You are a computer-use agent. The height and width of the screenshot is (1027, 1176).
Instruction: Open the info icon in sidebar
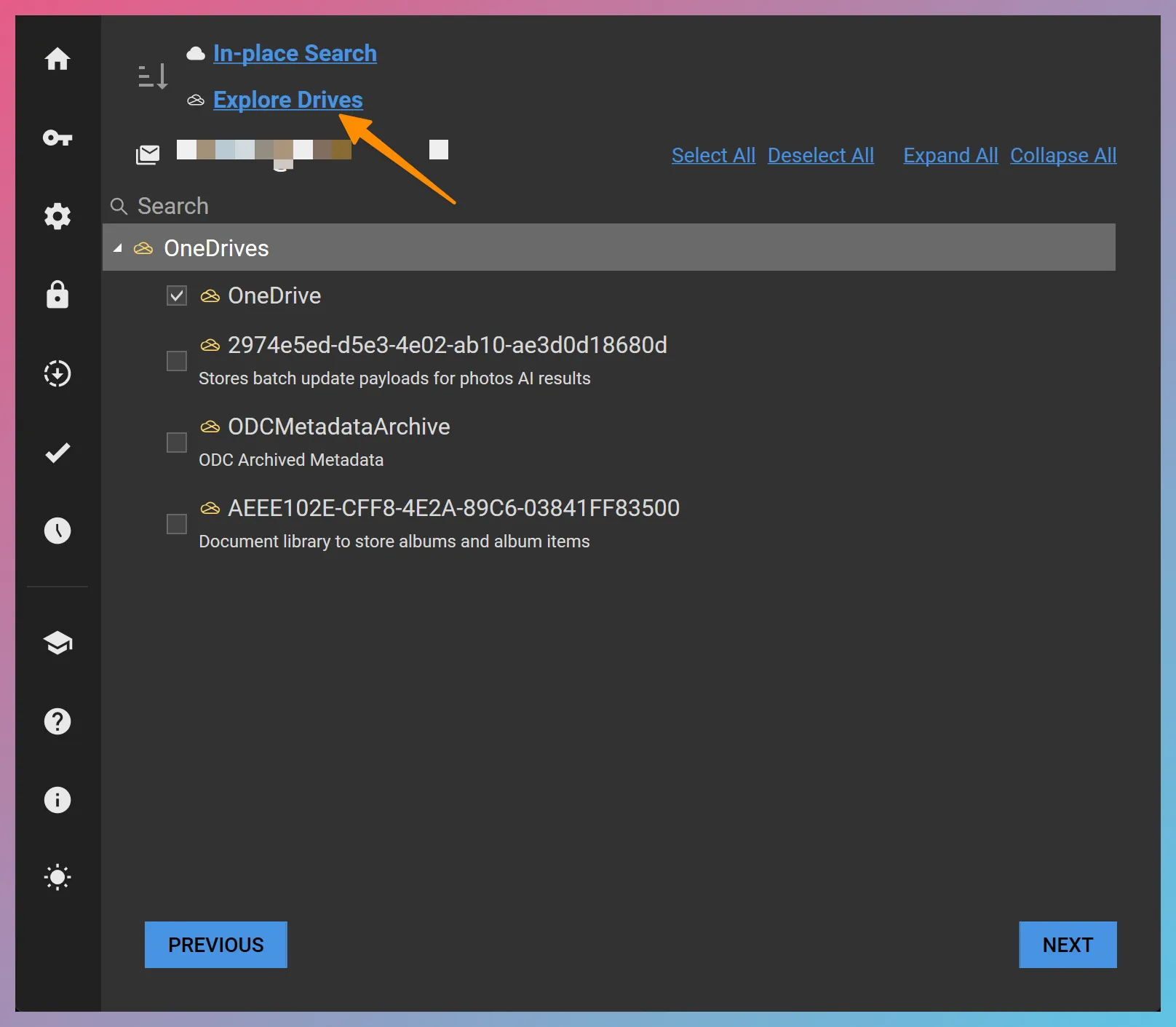pos(57,800)
